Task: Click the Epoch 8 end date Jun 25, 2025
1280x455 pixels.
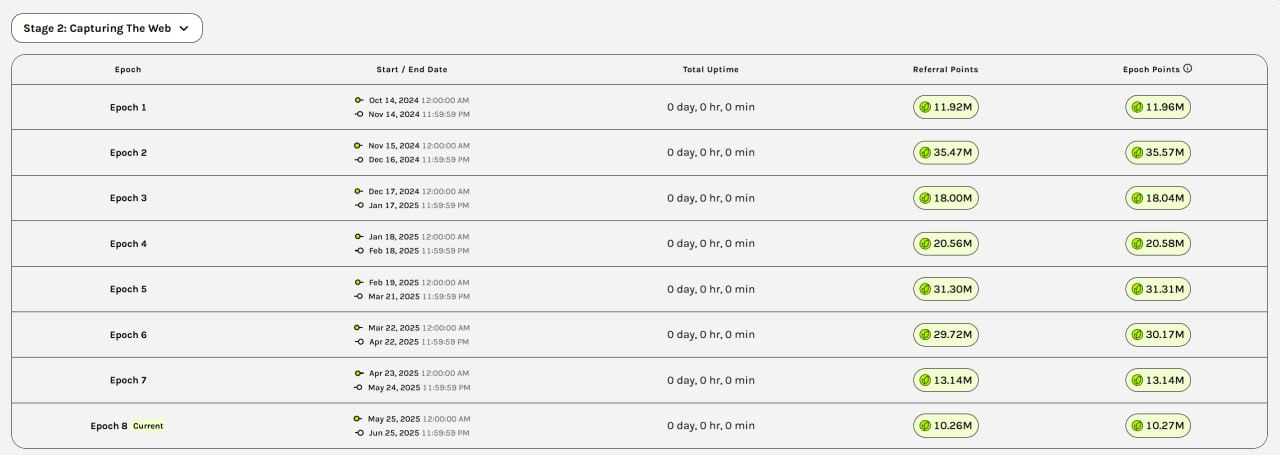Action: (x=394, y=433)
